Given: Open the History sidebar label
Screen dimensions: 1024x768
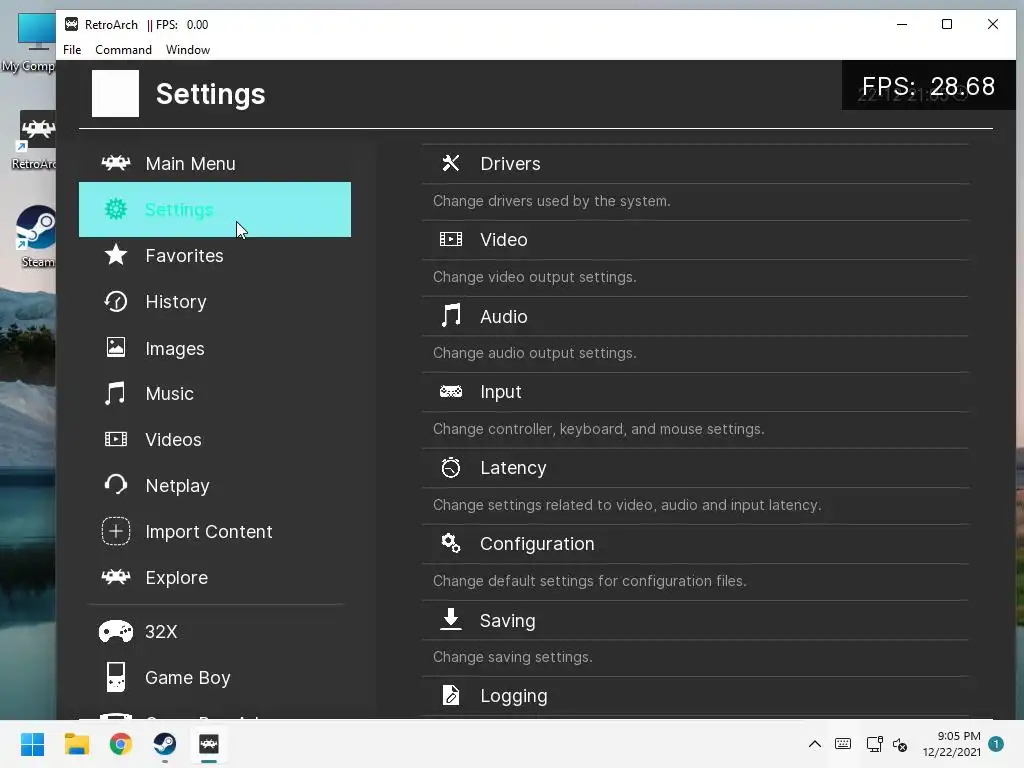Looking at the screenshot, I should click(176, 302).
